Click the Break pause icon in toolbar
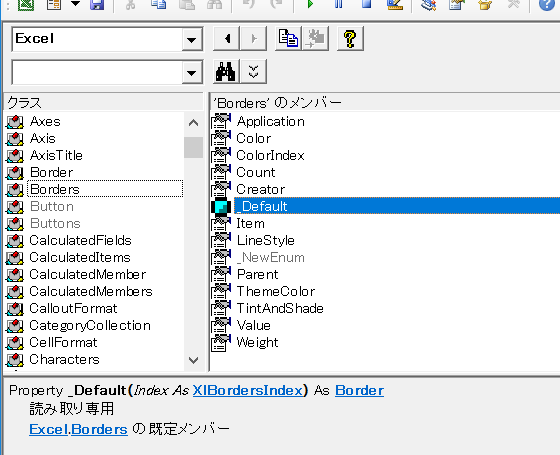Viewport: 560px width, 455px height. (339, 4)
